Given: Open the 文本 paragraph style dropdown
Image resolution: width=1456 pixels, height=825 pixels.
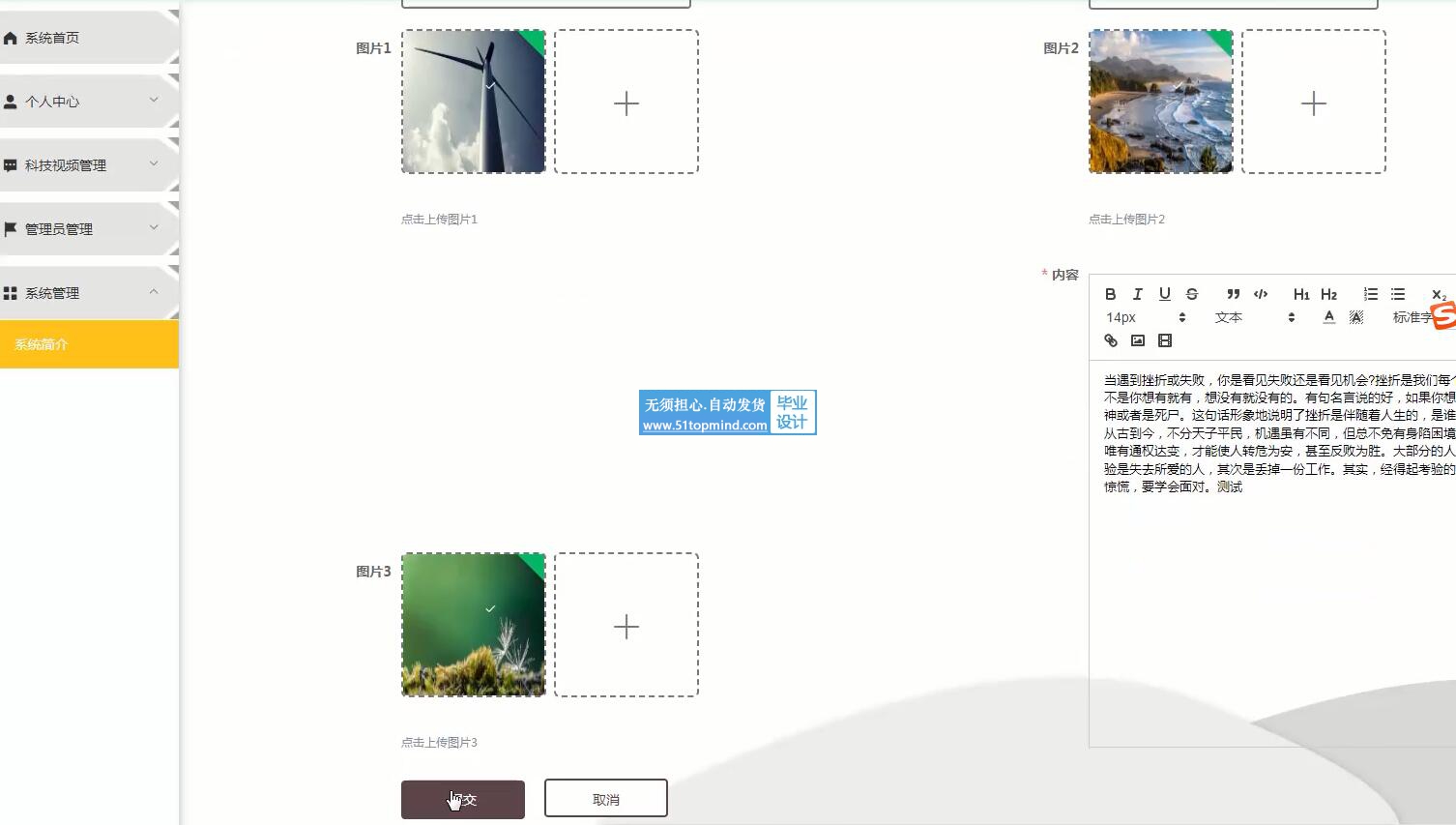Looking at the screenshot, I should click(x=1254, y=317).
